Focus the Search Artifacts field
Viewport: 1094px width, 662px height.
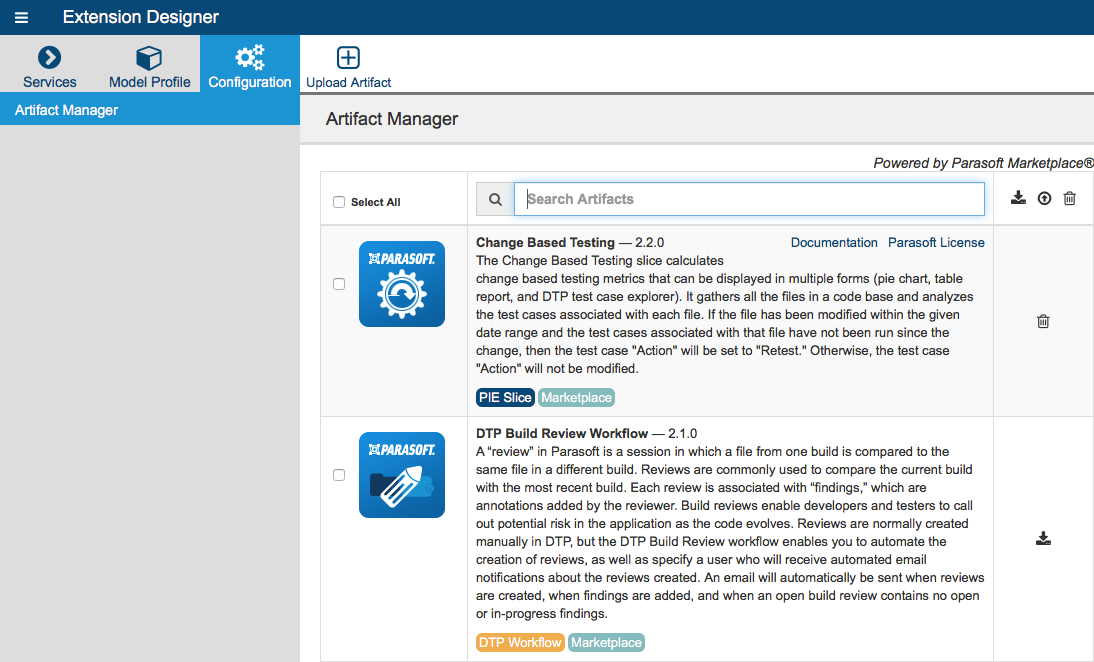point(749,200)
